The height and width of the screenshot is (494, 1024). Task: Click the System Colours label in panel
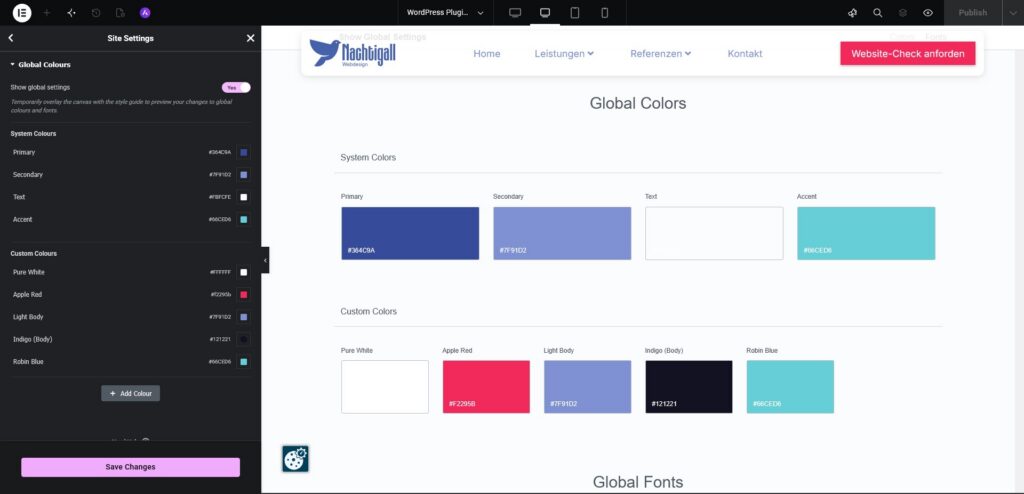pyautogui.click(x=33, y=133)
